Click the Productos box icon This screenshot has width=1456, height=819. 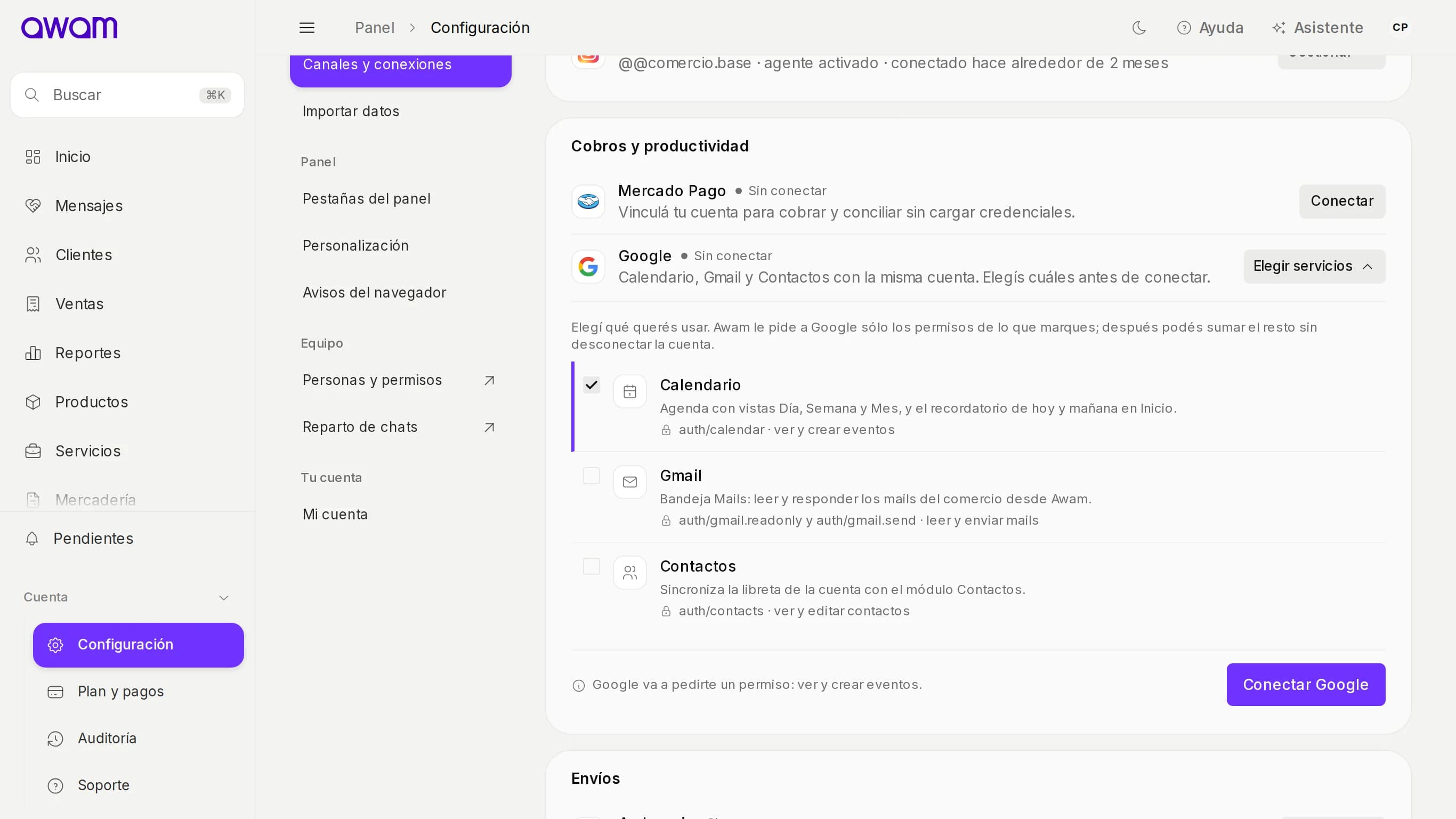[33, 402]
